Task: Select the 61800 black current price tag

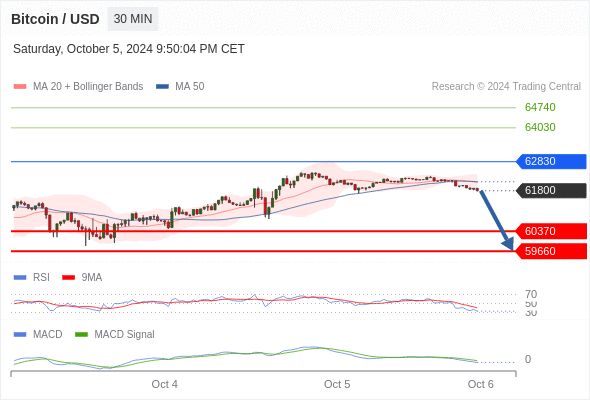Action: point(551,190)
